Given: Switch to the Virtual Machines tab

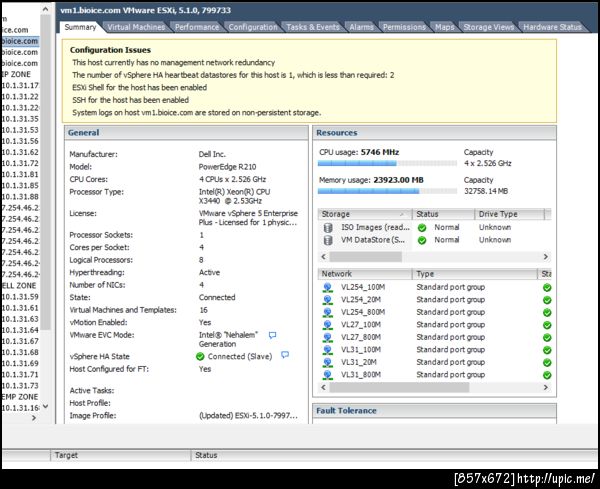Looking at the screenshot, I should [x=136, y=27].
